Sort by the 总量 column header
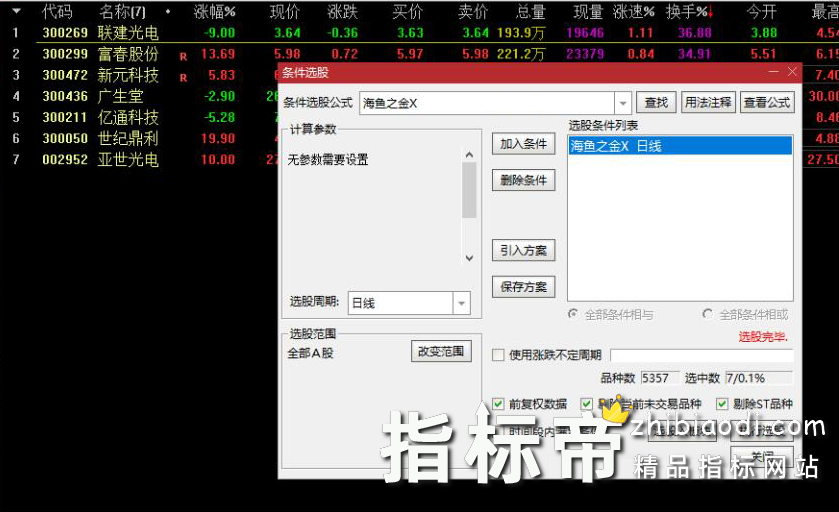The height and width of the screenshot is (512, 839). tap(530, 11)
